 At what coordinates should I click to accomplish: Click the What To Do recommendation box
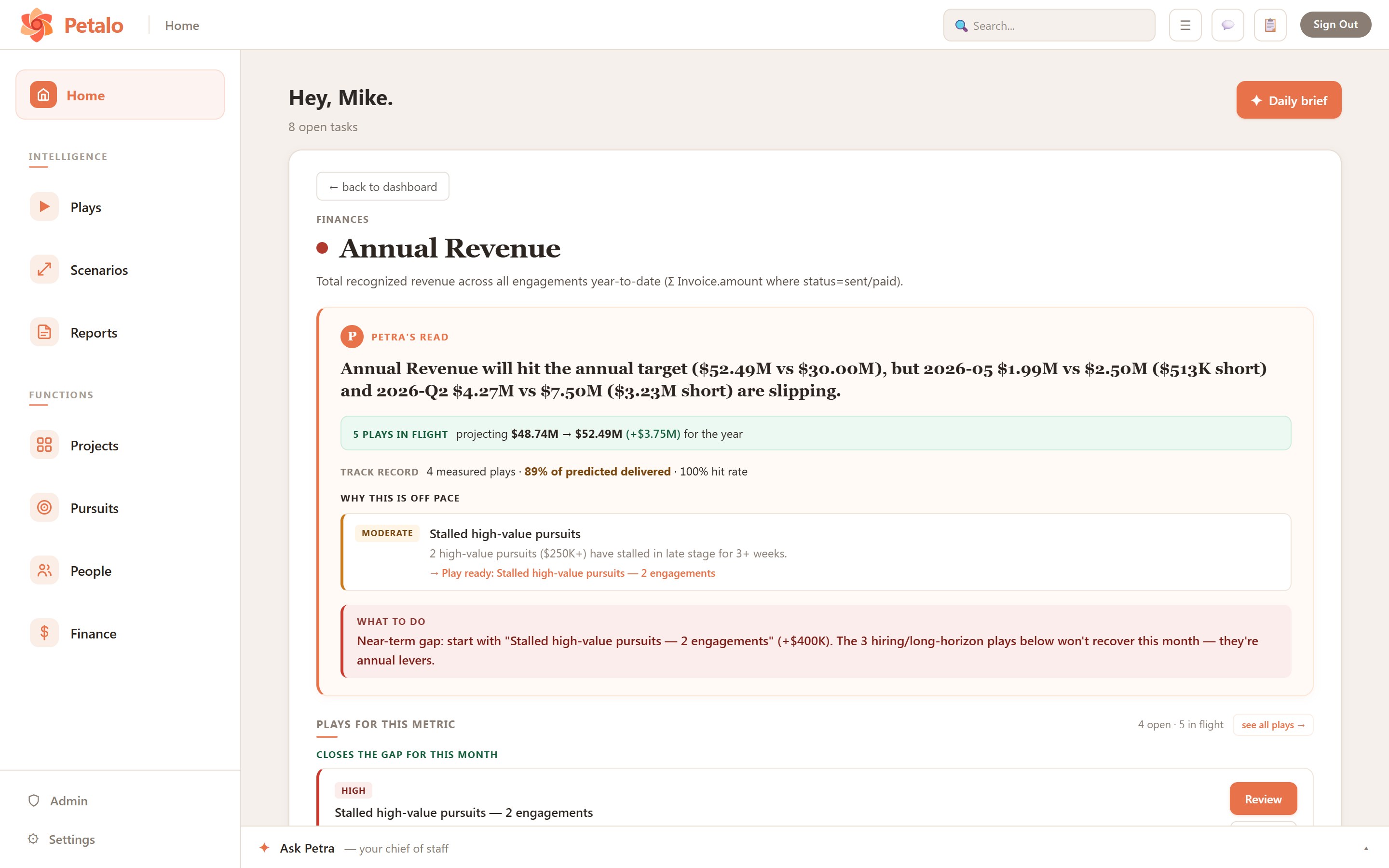815,641
